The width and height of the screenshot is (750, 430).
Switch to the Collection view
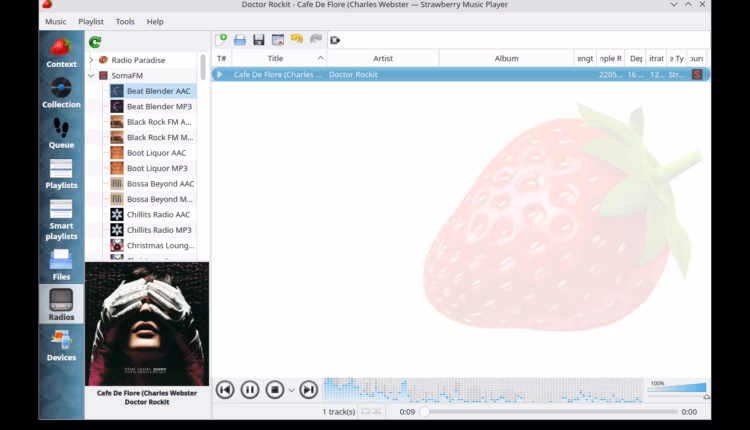[x=61, y=93]
